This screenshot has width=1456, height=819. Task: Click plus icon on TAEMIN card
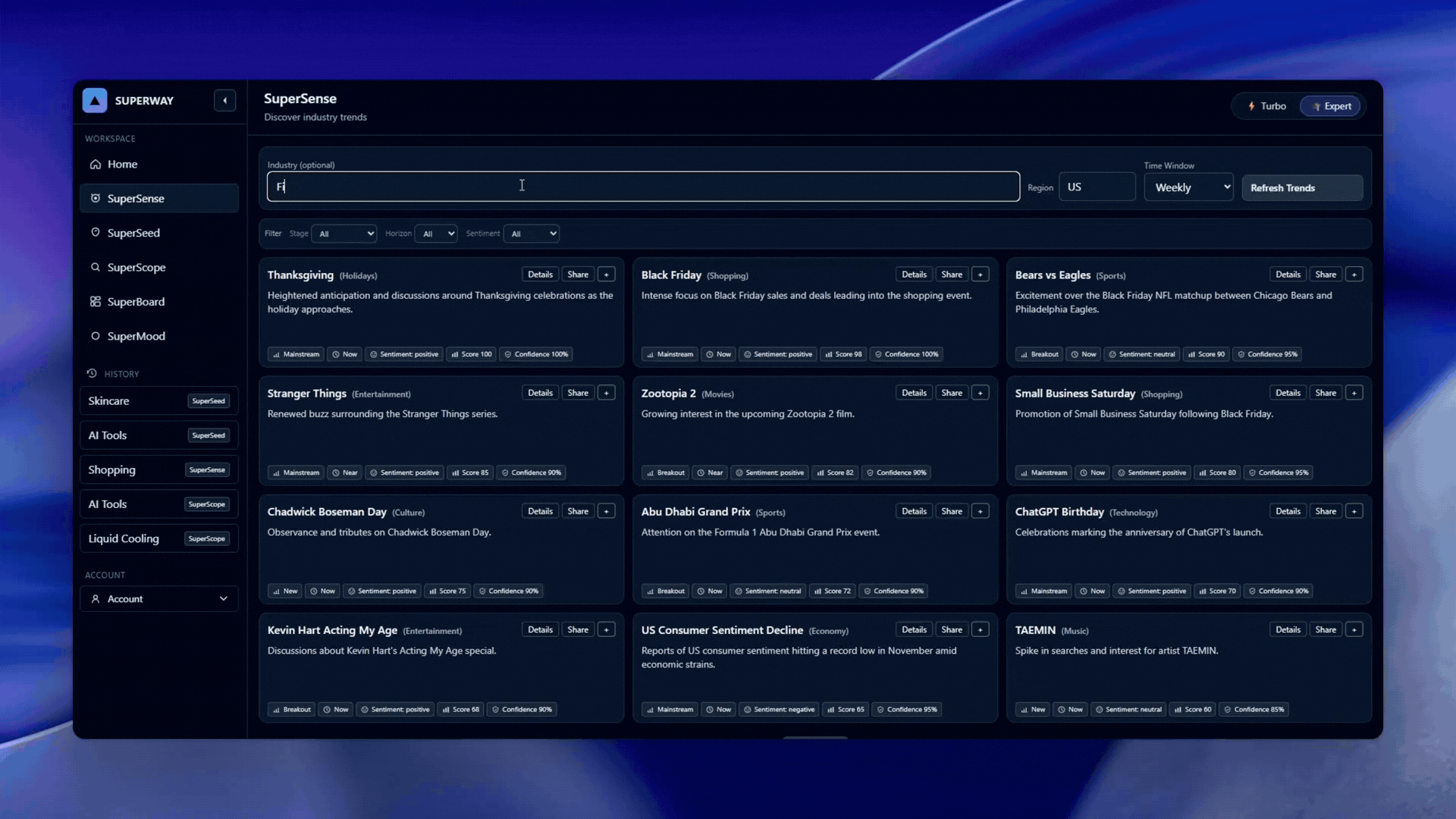click(x=1354, y=629)
